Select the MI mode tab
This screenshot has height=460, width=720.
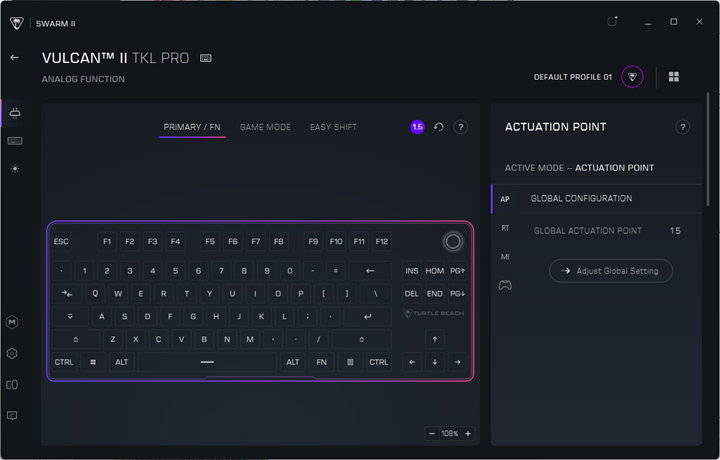[x=505, y=257]
